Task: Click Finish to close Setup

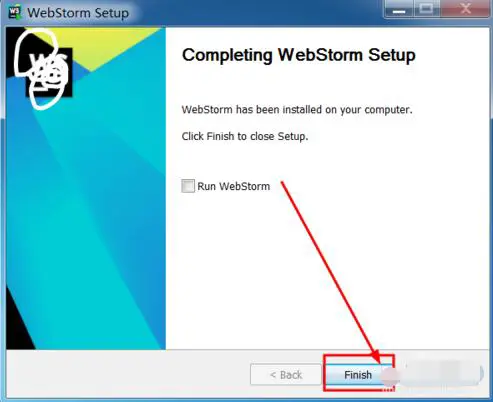Action: [358, 375]
